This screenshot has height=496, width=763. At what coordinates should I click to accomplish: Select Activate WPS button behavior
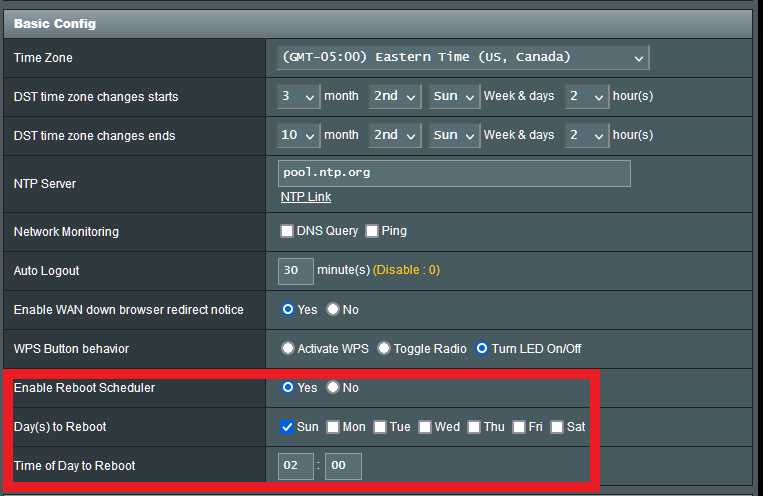[288, 349]
